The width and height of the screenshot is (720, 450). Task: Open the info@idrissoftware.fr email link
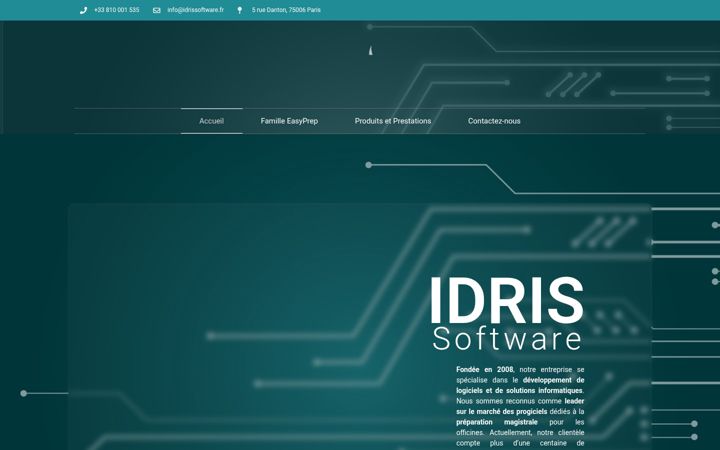196,10
